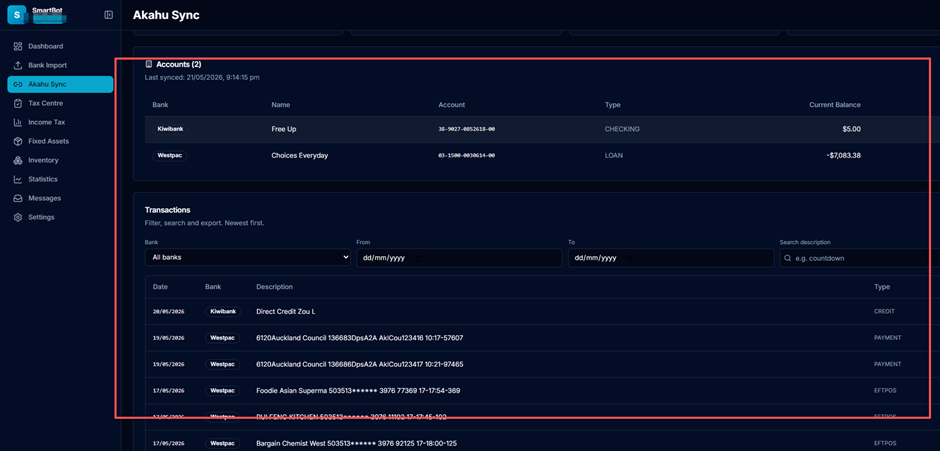This screenshot has width=940, height=451.
Task: Click the CHECKING account type
Action: point(622,129)
